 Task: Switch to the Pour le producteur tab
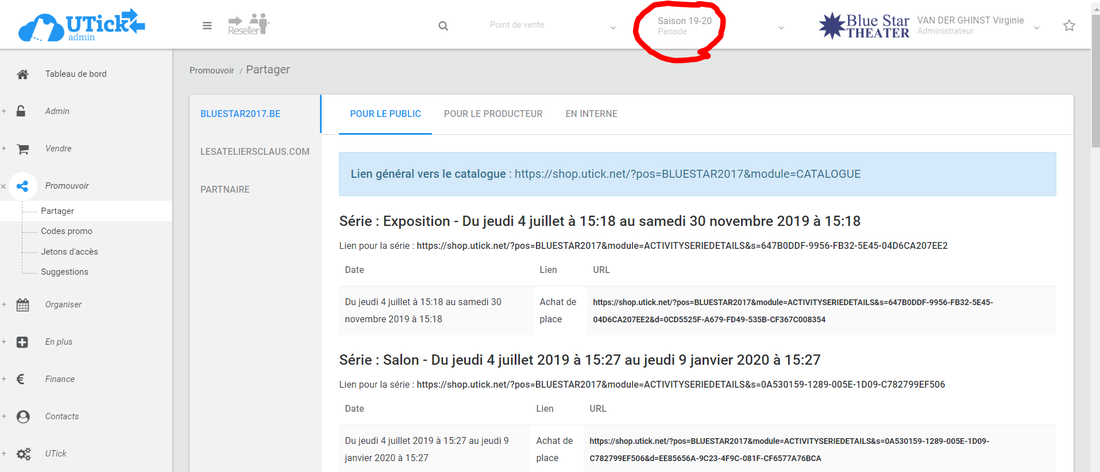[x=493, y=114]
